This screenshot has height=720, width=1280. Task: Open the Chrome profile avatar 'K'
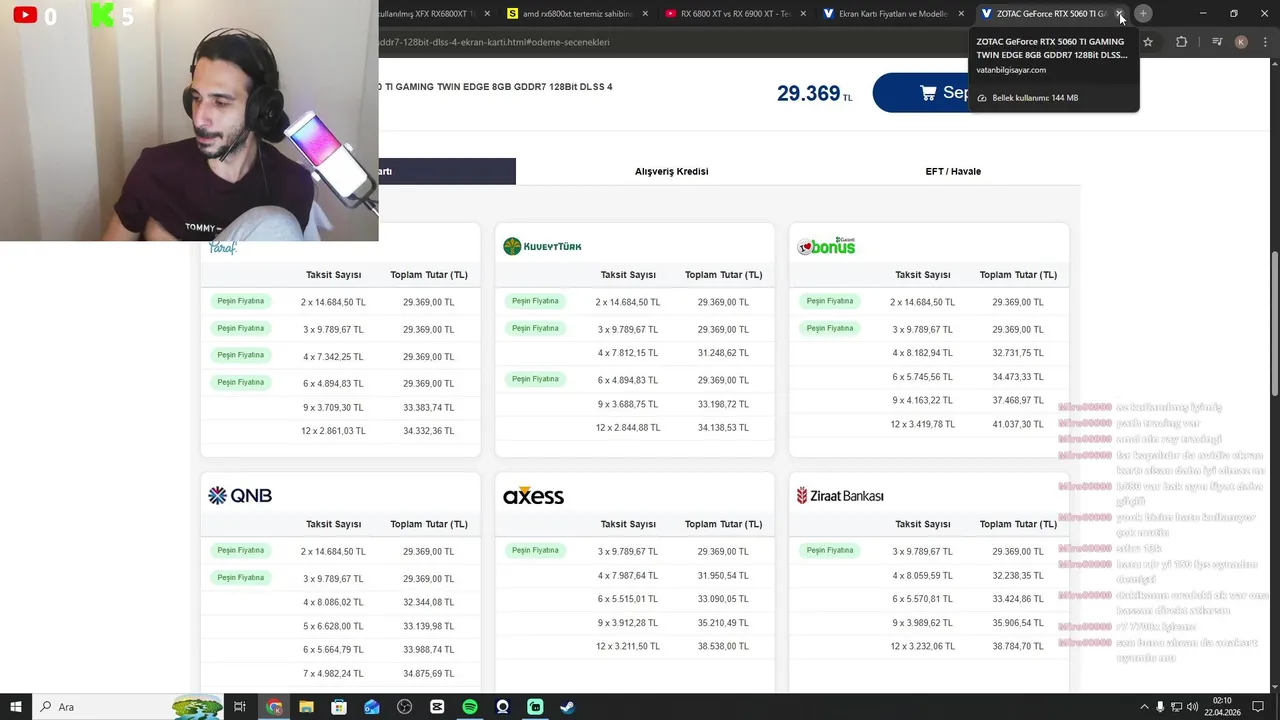(x=1241, y=42)
